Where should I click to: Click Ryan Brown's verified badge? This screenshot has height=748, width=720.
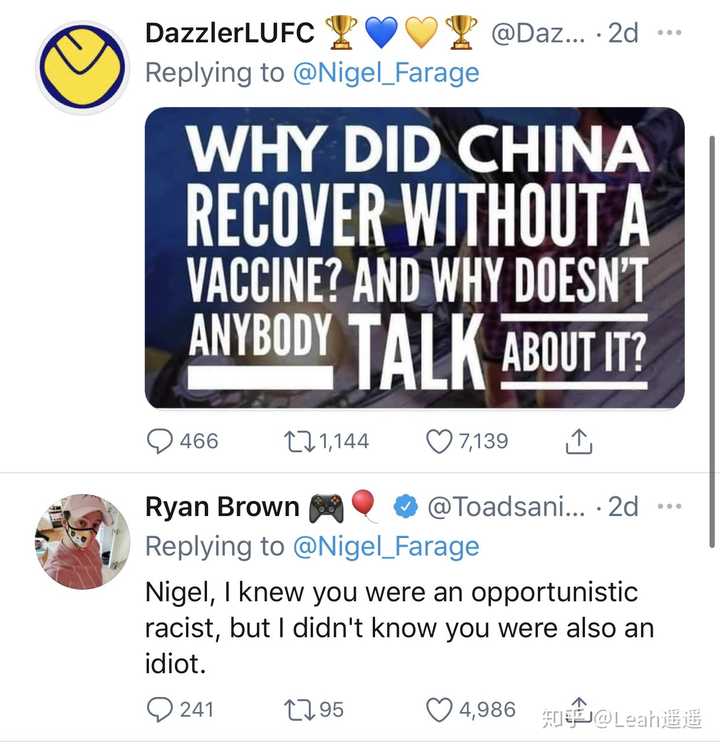pos(404,508)
